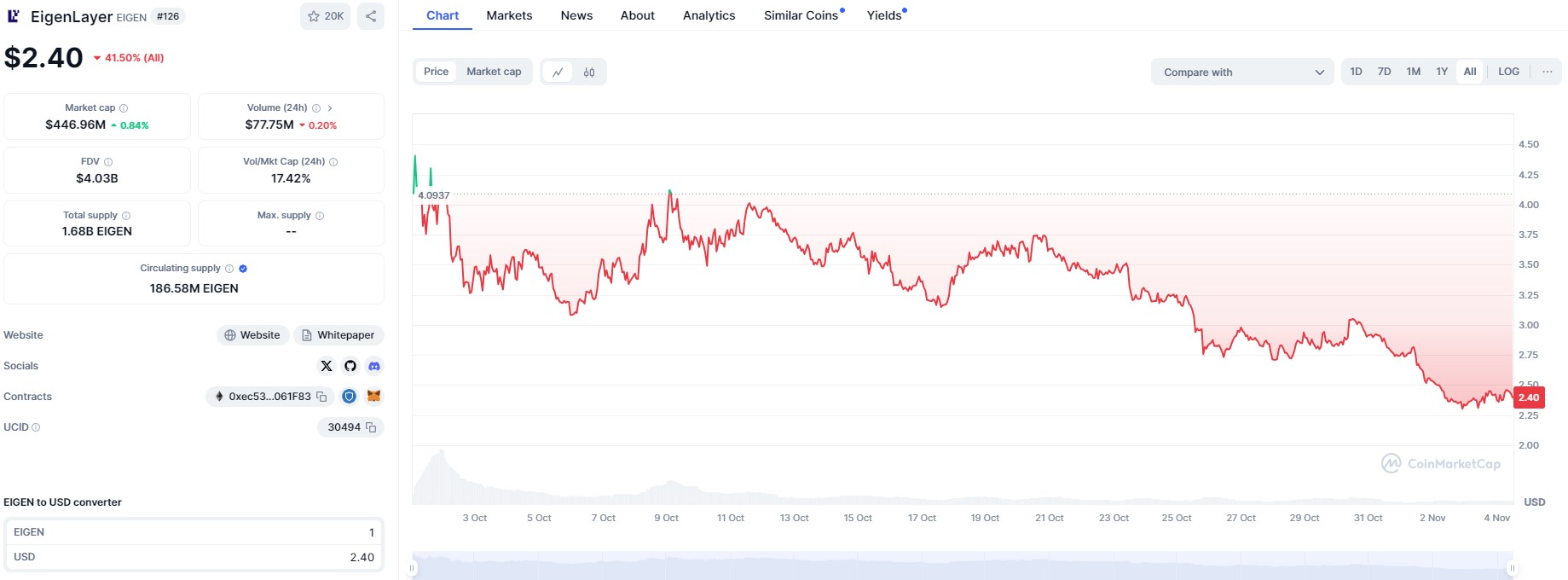1568x580 pixels.
Task: Switch to candlestick chart view icon
Action: tap(589, 72)
